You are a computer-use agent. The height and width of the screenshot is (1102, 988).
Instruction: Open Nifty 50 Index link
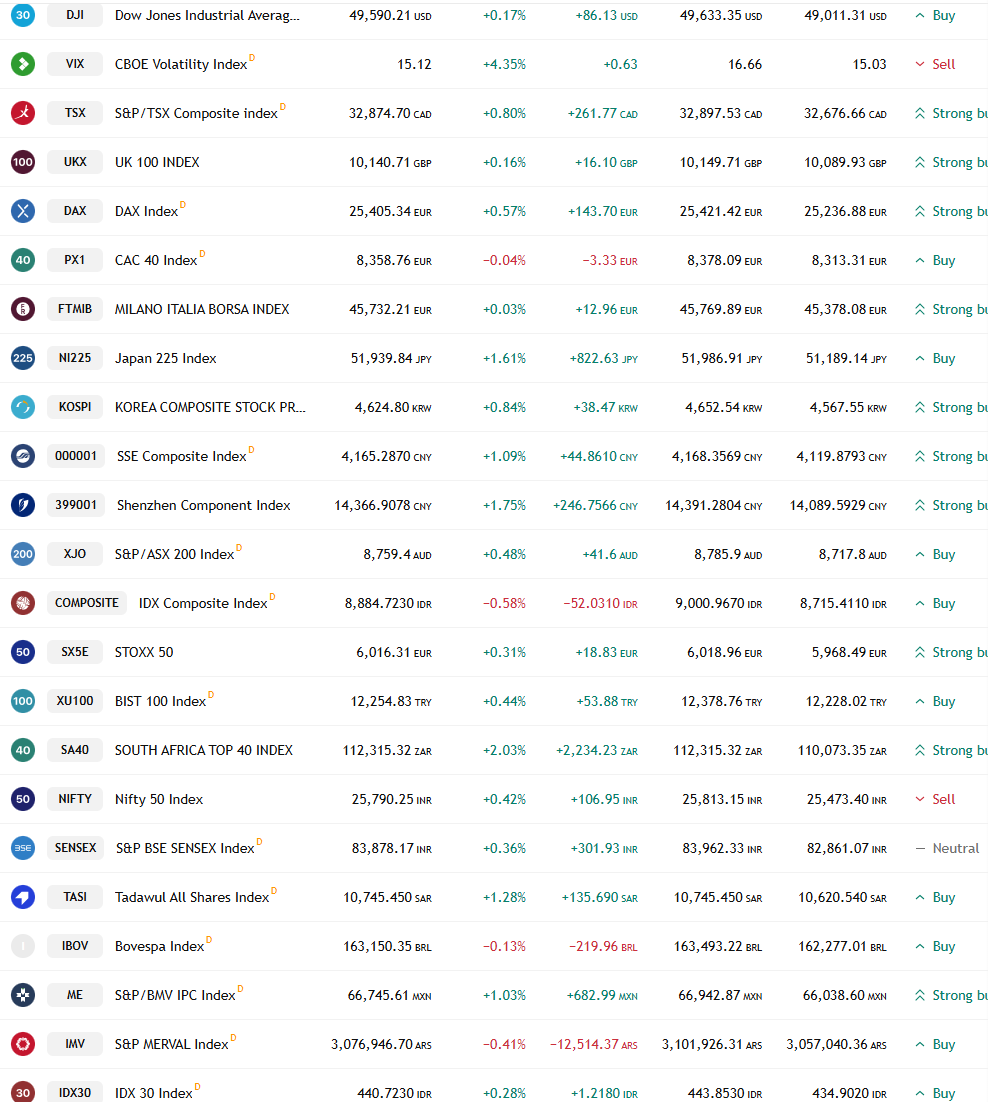159,799
